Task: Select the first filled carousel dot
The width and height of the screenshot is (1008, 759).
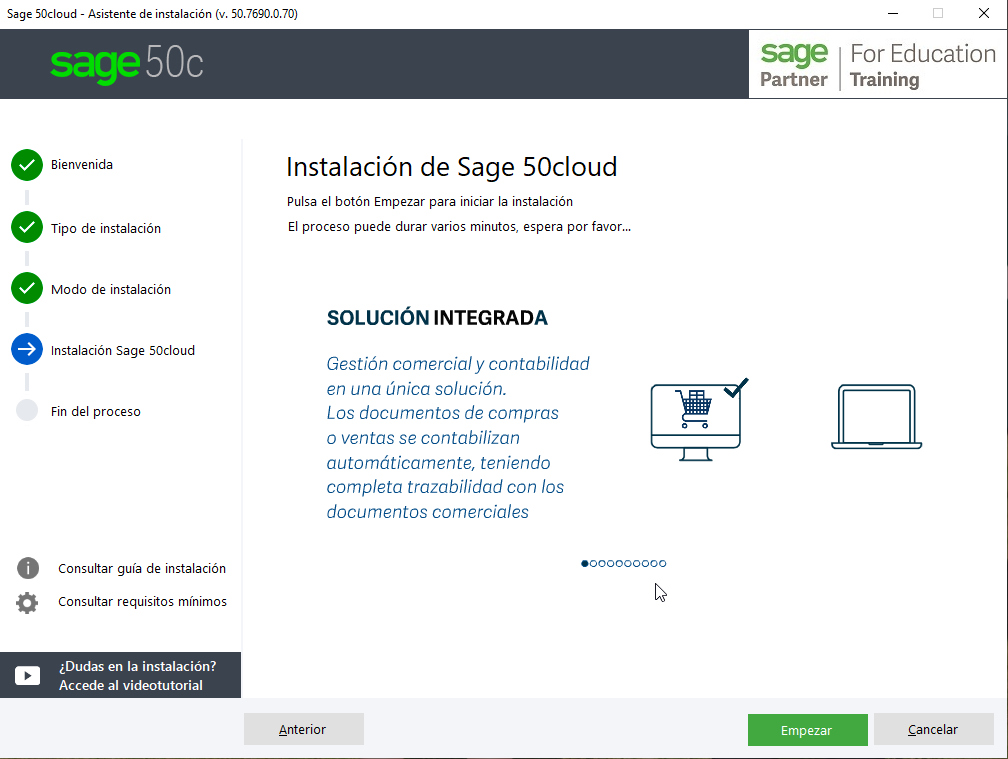Action: pos(584,564)
